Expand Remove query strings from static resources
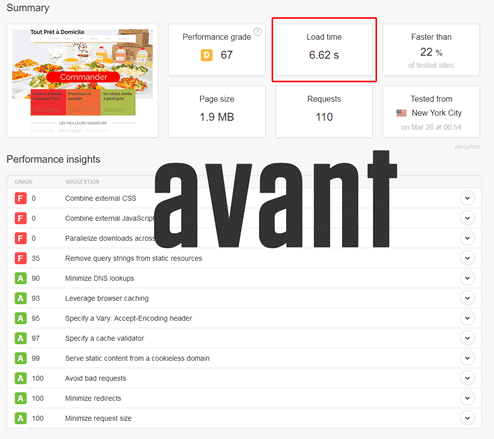This screenshot has height=439, width=494. pos(467,258)
